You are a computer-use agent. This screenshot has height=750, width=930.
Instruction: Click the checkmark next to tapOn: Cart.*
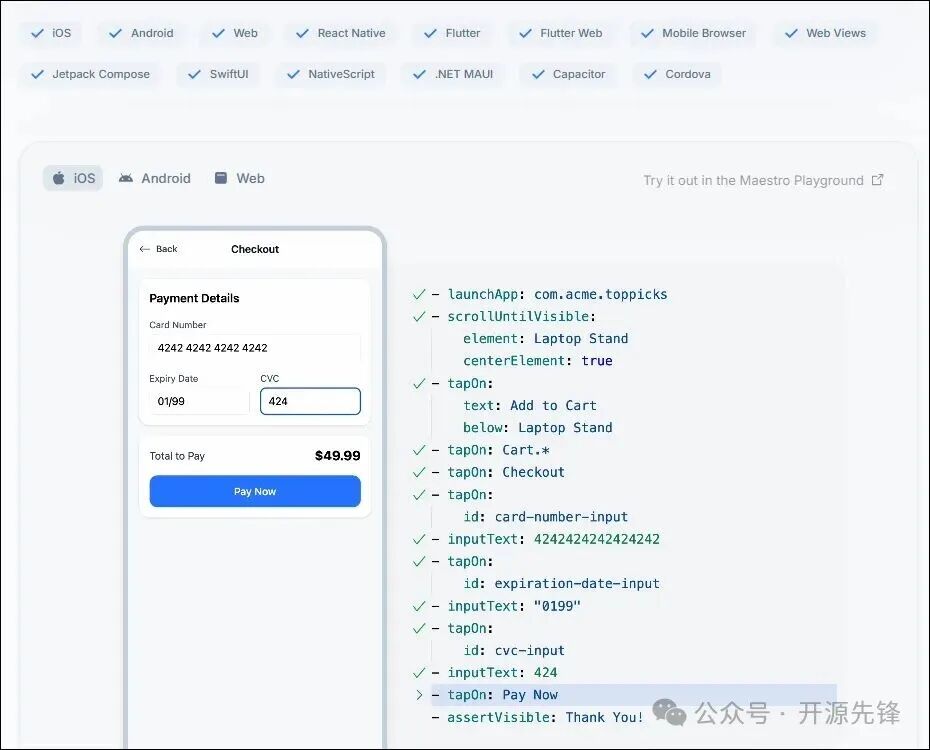(x=419, y=450)
